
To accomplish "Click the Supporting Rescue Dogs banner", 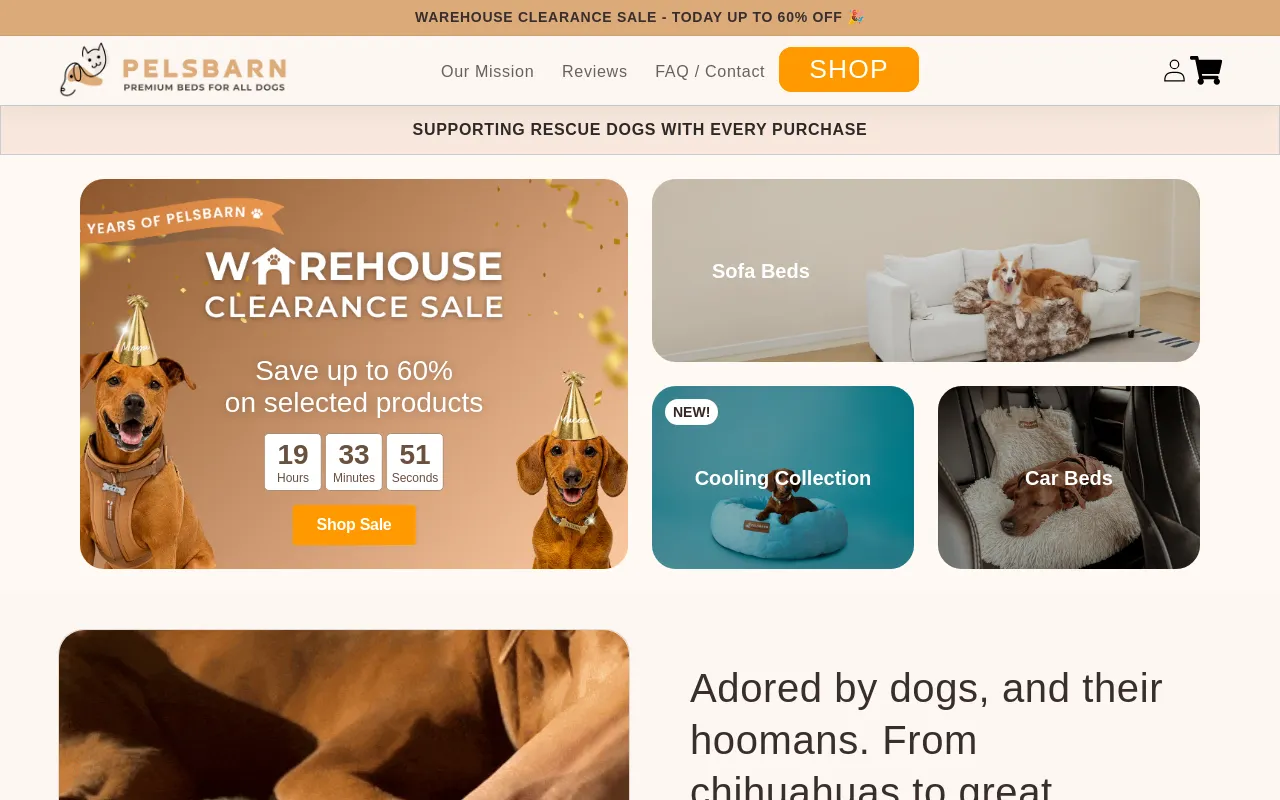I will (x=640, y=130).
